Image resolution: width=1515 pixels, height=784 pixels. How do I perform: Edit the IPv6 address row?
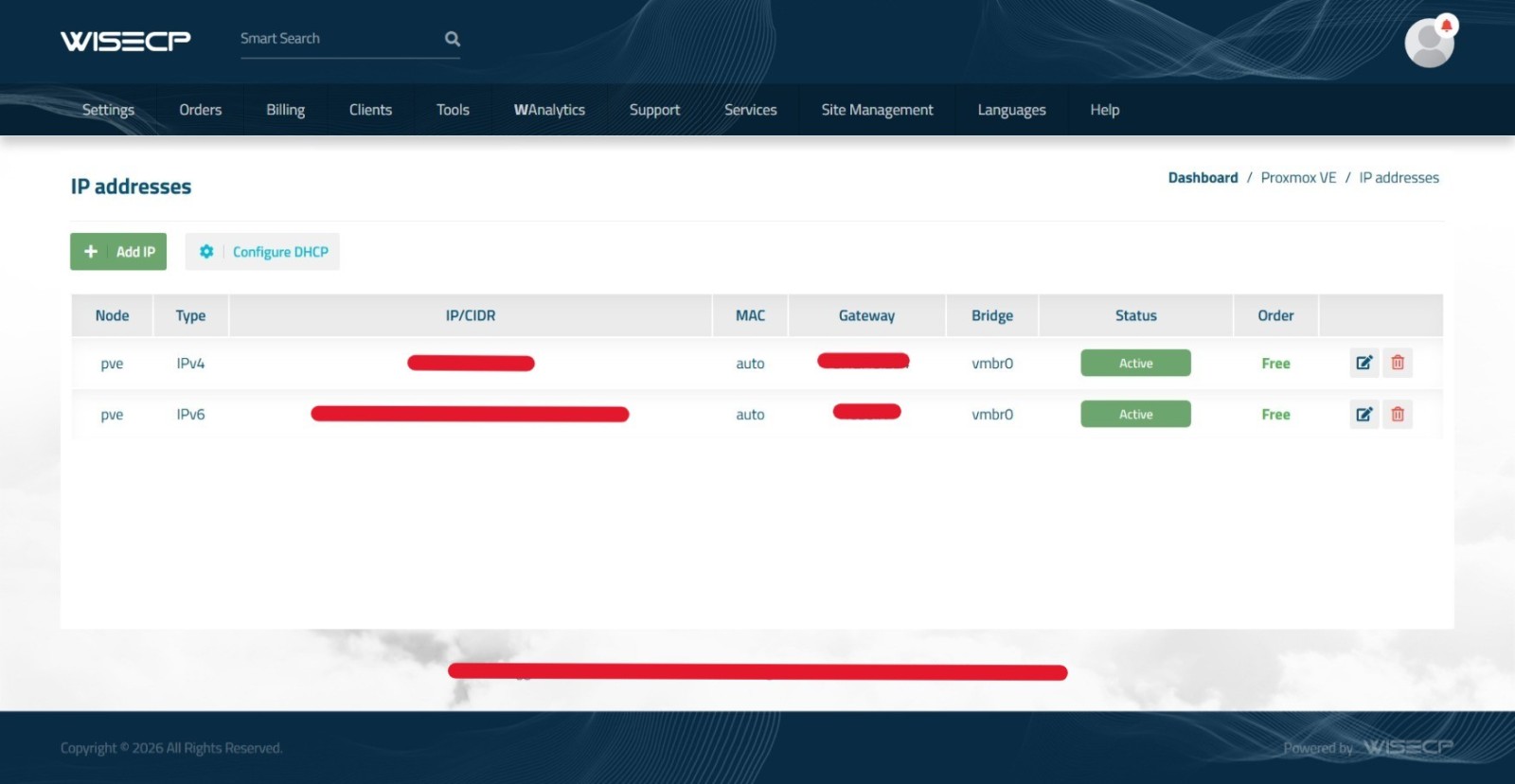click(x=1363, y=414)
